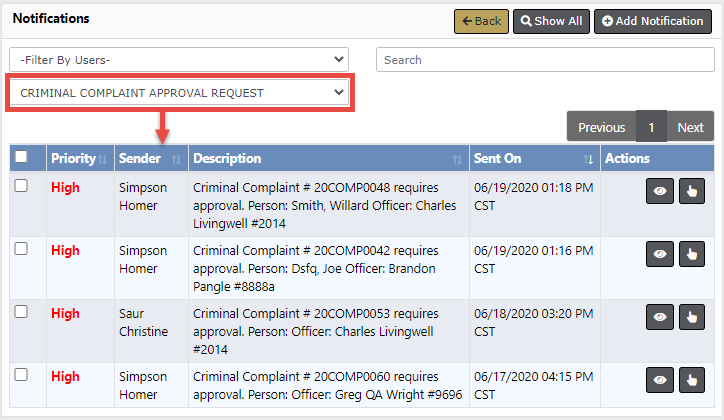
Task: Select the checkbox for Saur Christine's row
Action: click(21, 313)
